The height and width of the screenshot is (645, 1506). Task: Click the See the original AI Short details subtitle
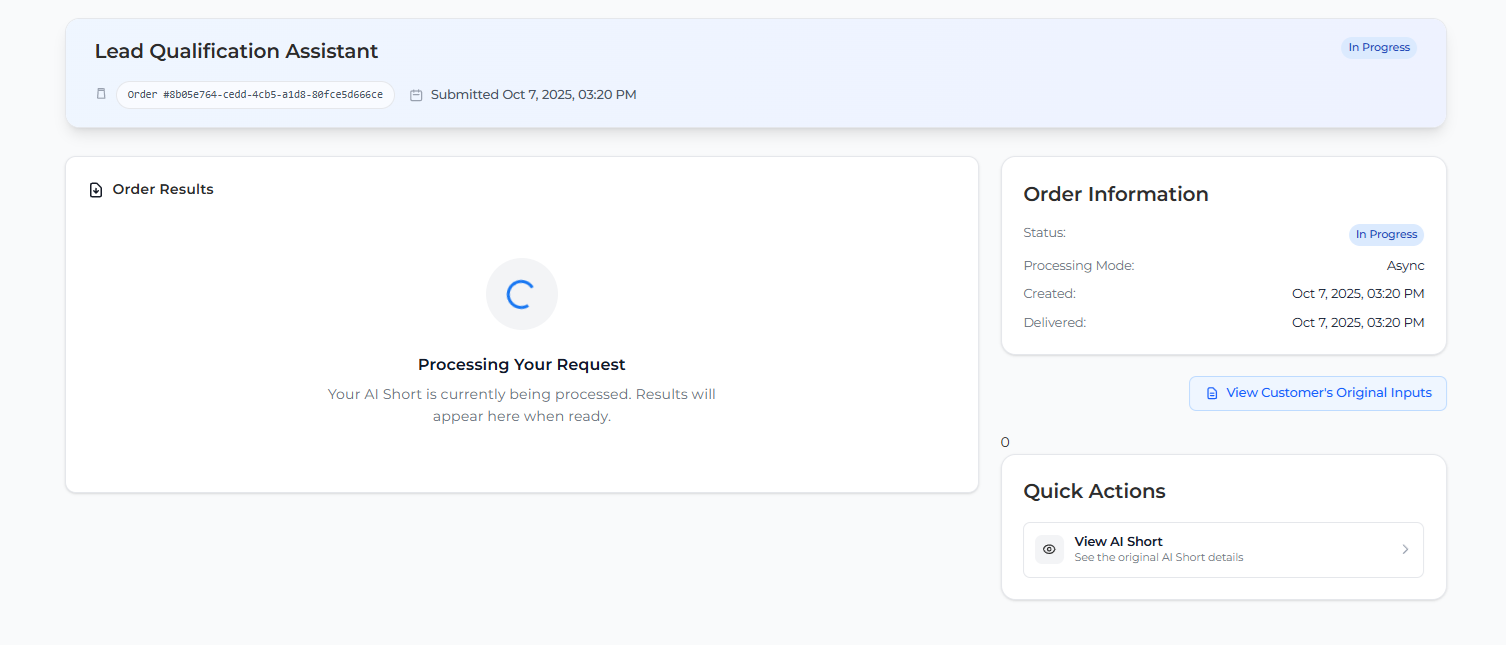click(x=1158, y=558)
